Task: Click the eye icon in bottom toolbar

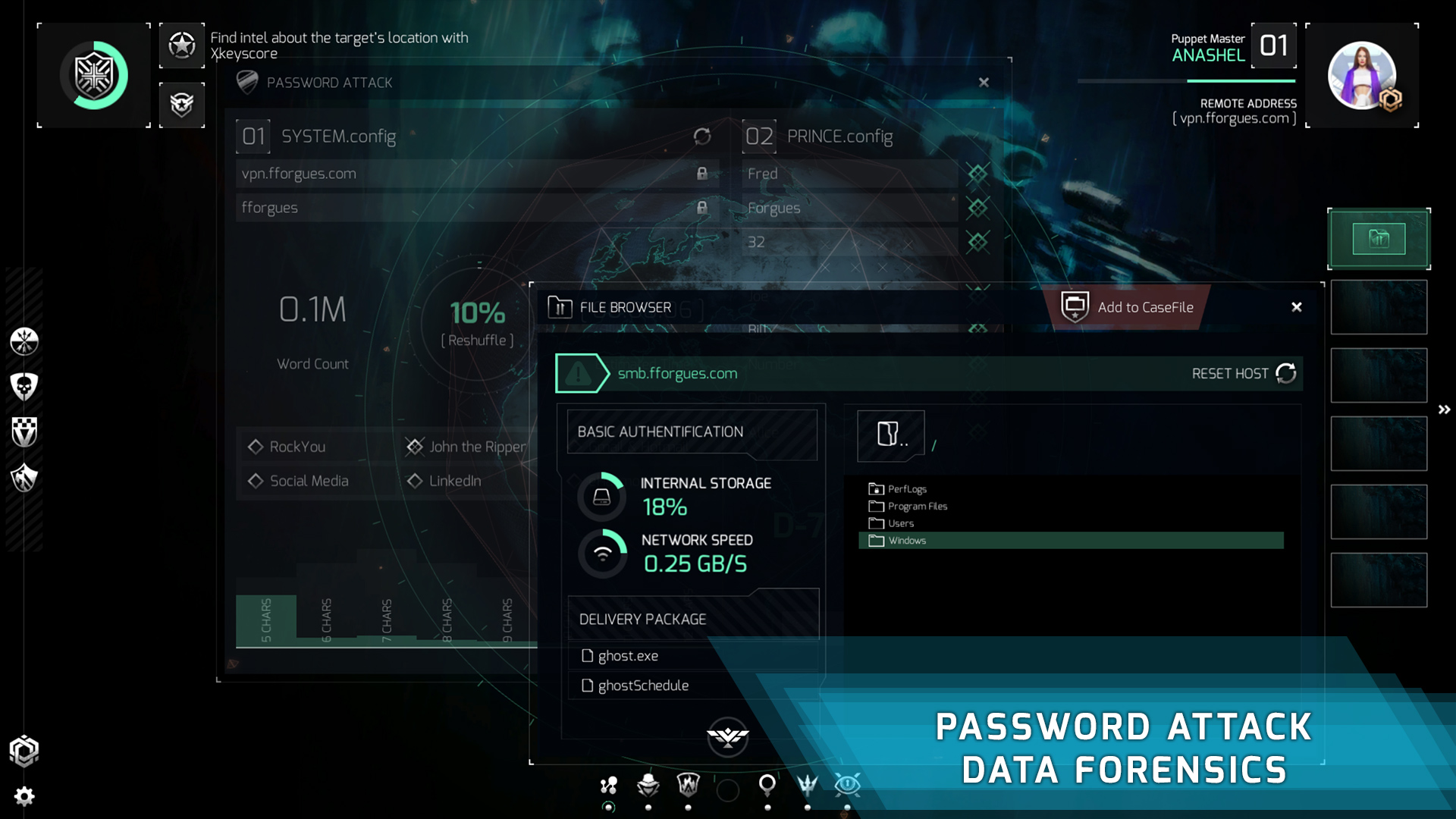Action: 847,785
